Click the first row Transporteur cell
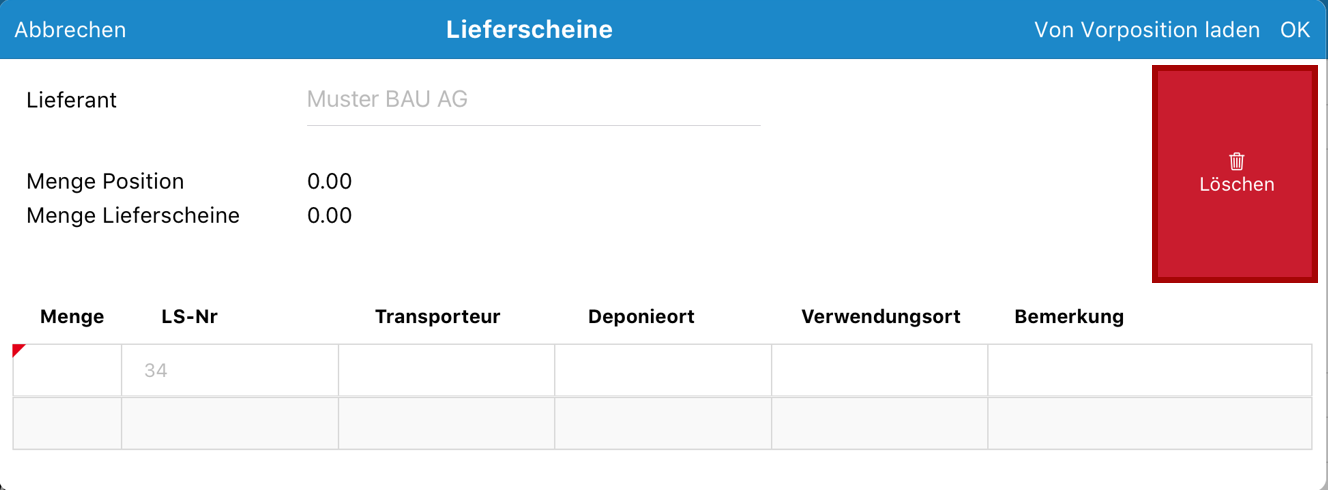Image resolution: width=1328 pixels, height=490 pixels. tap(446, 371)
